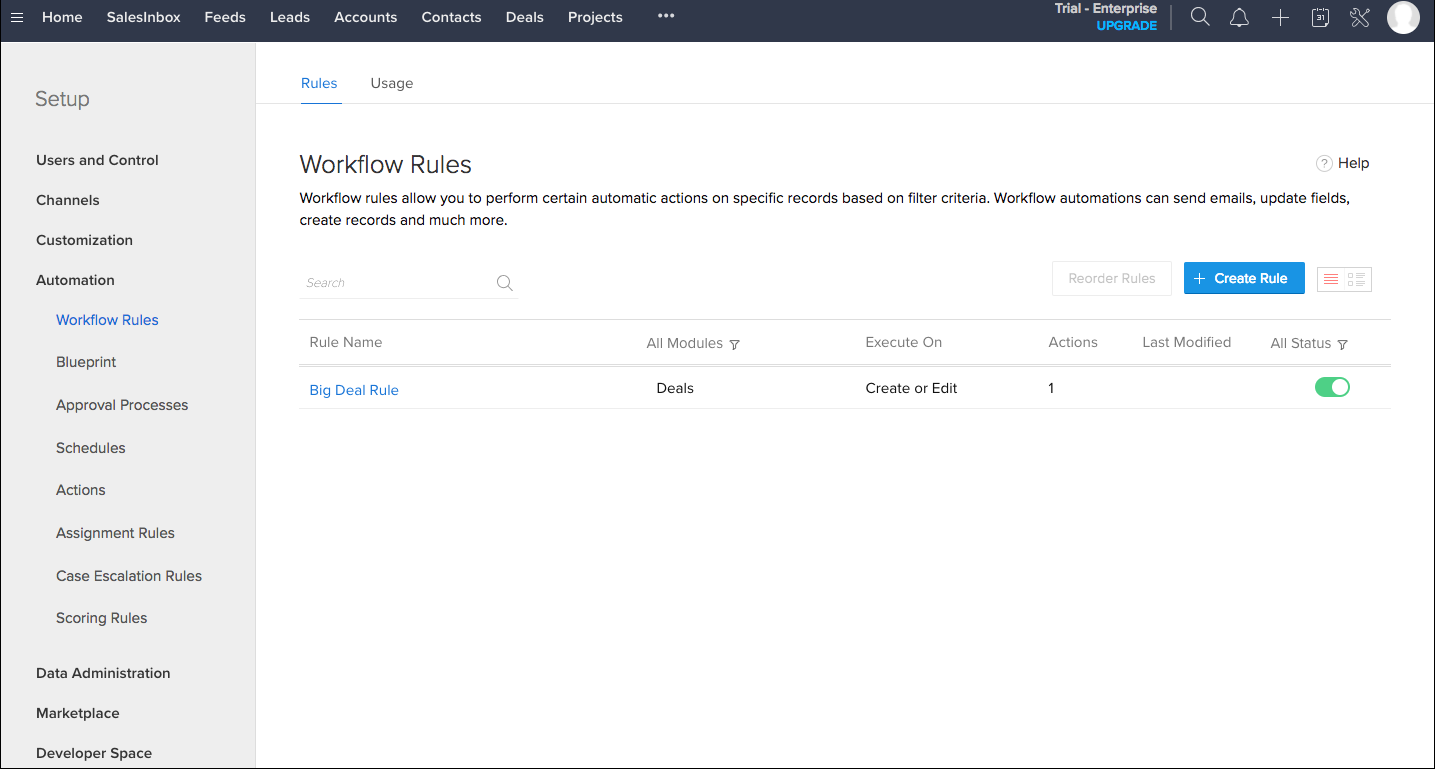Open the more-modules ellipsis menu
The image size is (1435, 770).
tap(665, 17)
